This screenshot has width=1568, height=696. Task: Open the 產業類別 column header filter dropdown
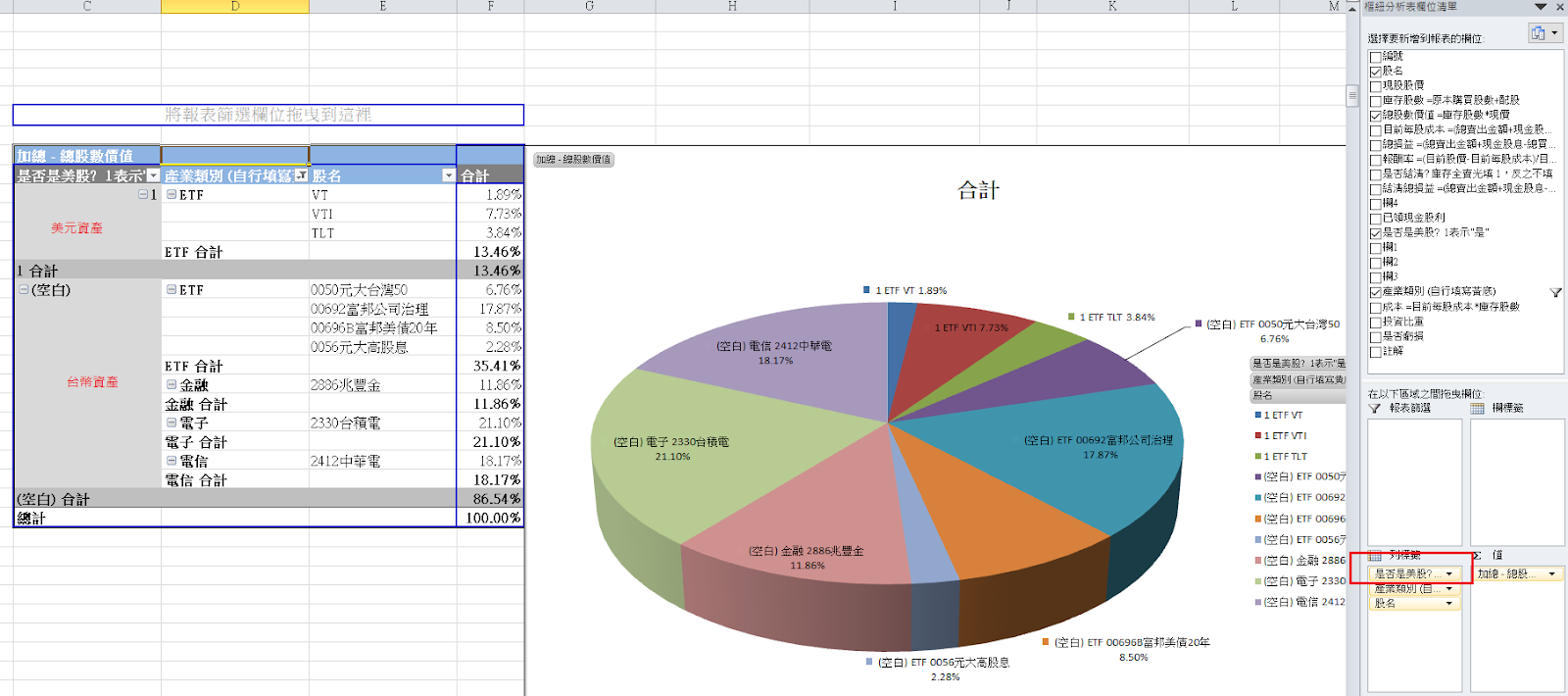pyautogui.click(x=301, y=175)
